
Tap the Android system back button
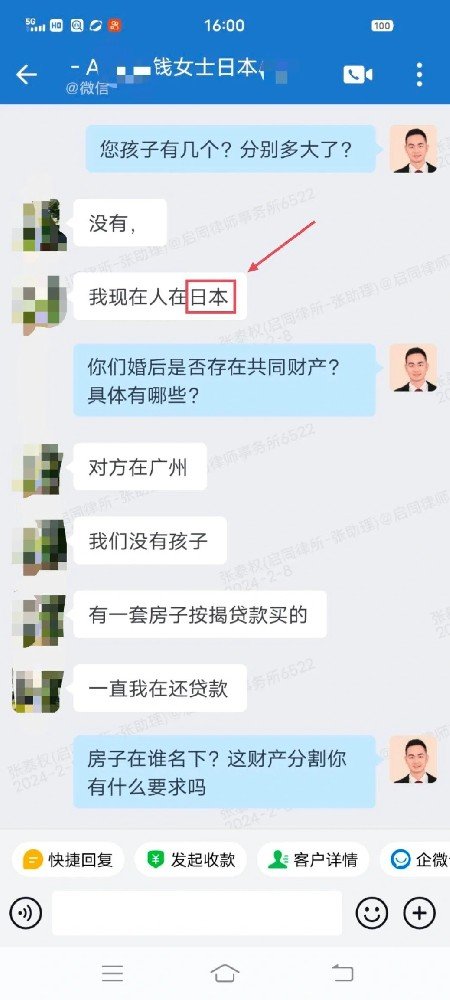(x=342, y=973)
